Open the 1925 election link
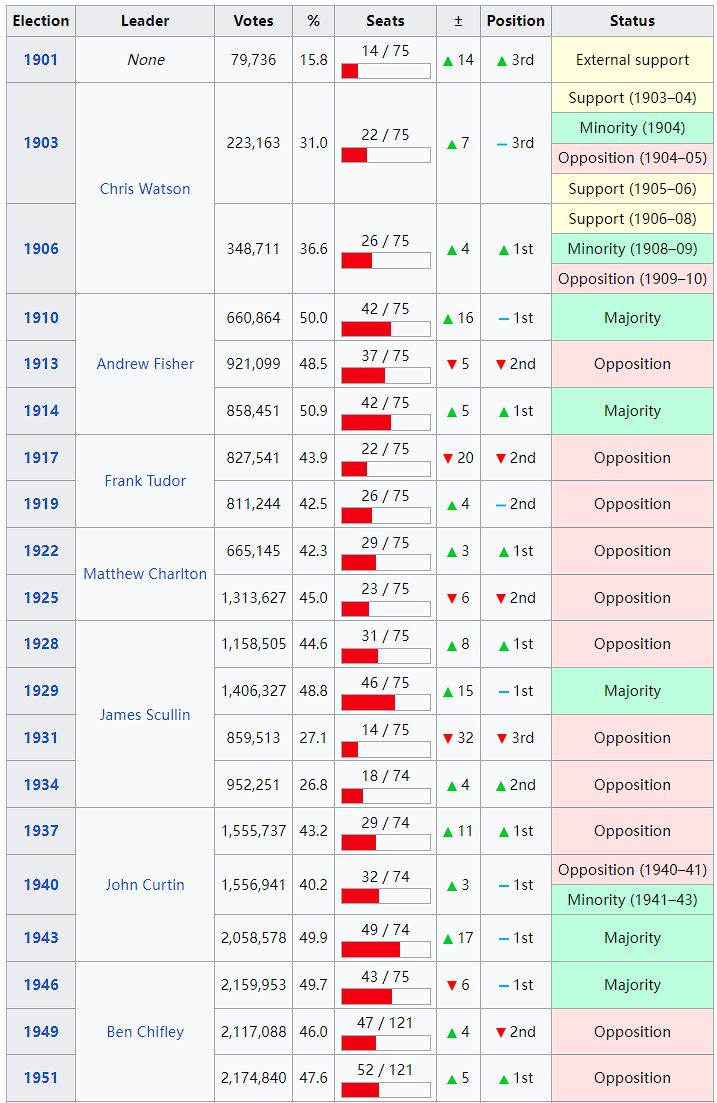This screenshot has width=717, height=1103. 41,598
